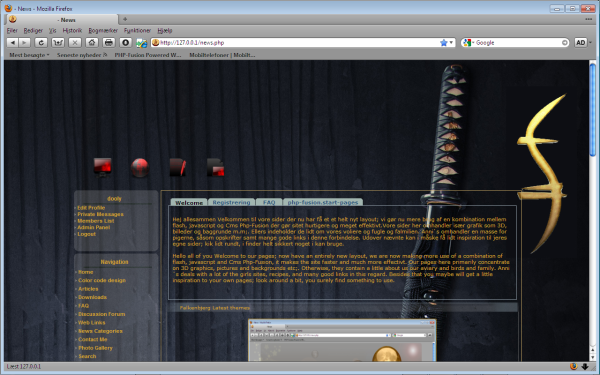The image size is (600, 375).
Task: Click the Print icon in the toolbar
Action: 109,43
